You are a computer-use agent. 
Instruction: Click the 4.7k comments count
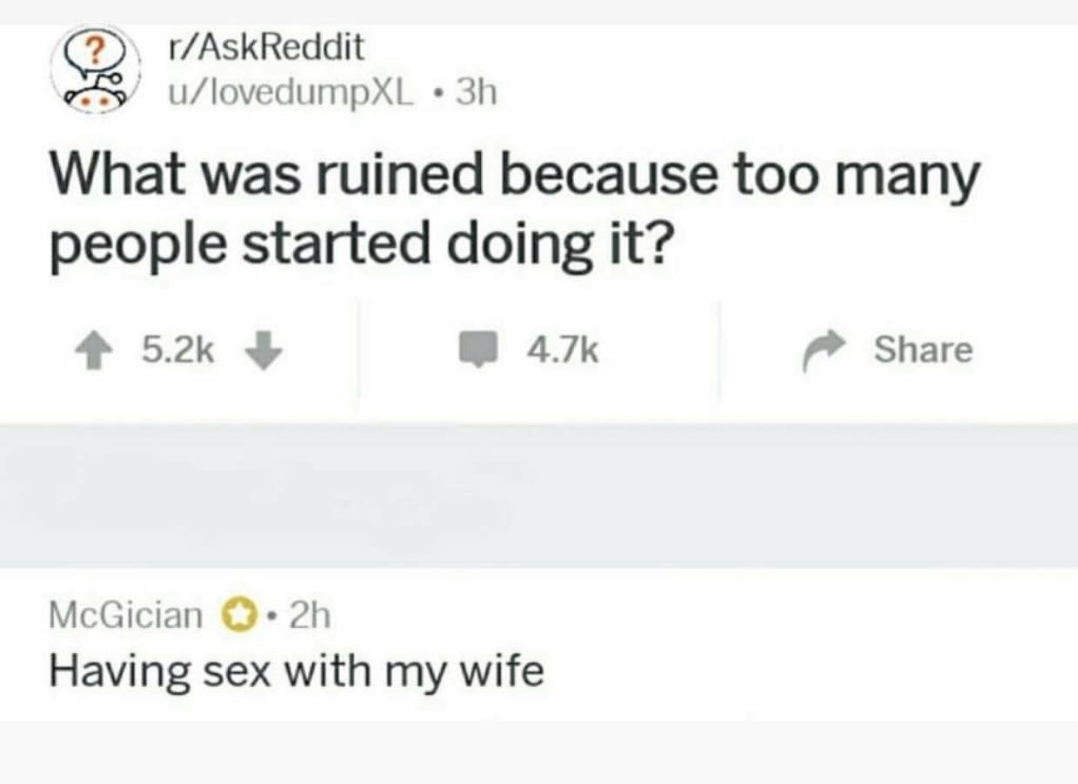click(560, 350)
